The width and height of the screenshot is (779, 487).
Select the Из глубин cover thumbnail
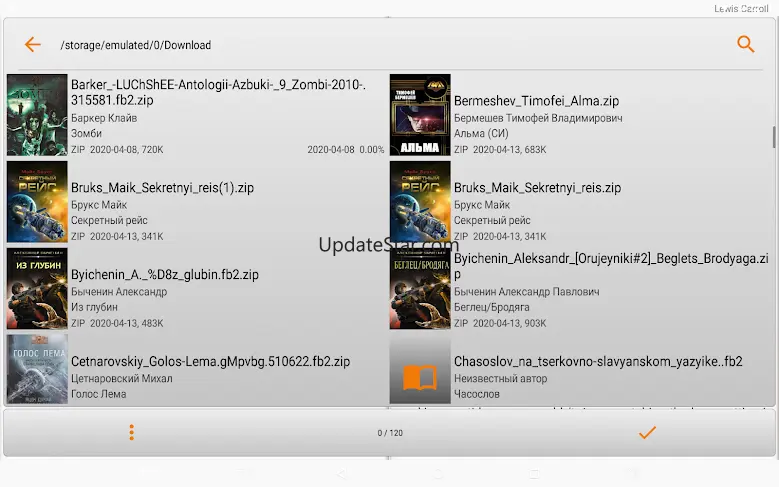coord(37,289)
